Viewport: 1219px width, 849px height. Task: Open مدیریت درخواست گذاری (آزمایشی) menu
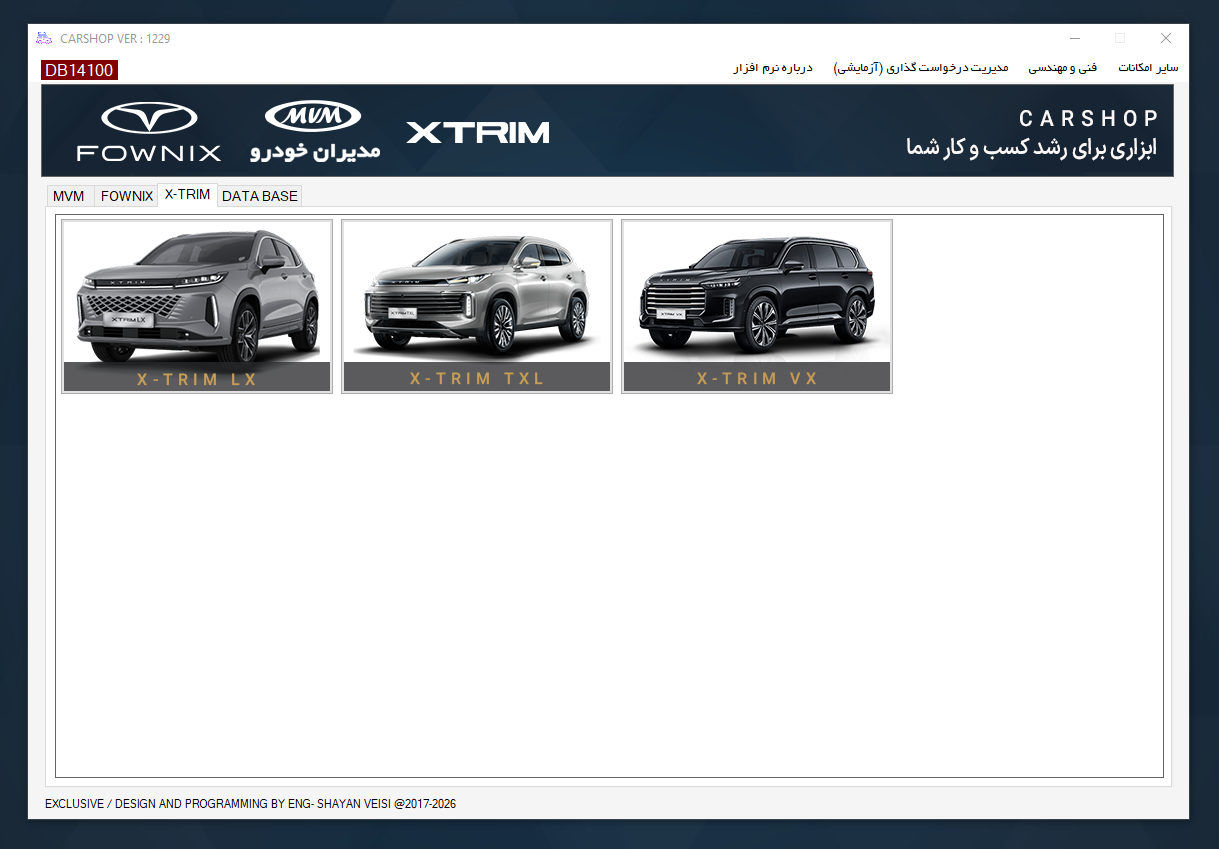click(x=921, y=68)
